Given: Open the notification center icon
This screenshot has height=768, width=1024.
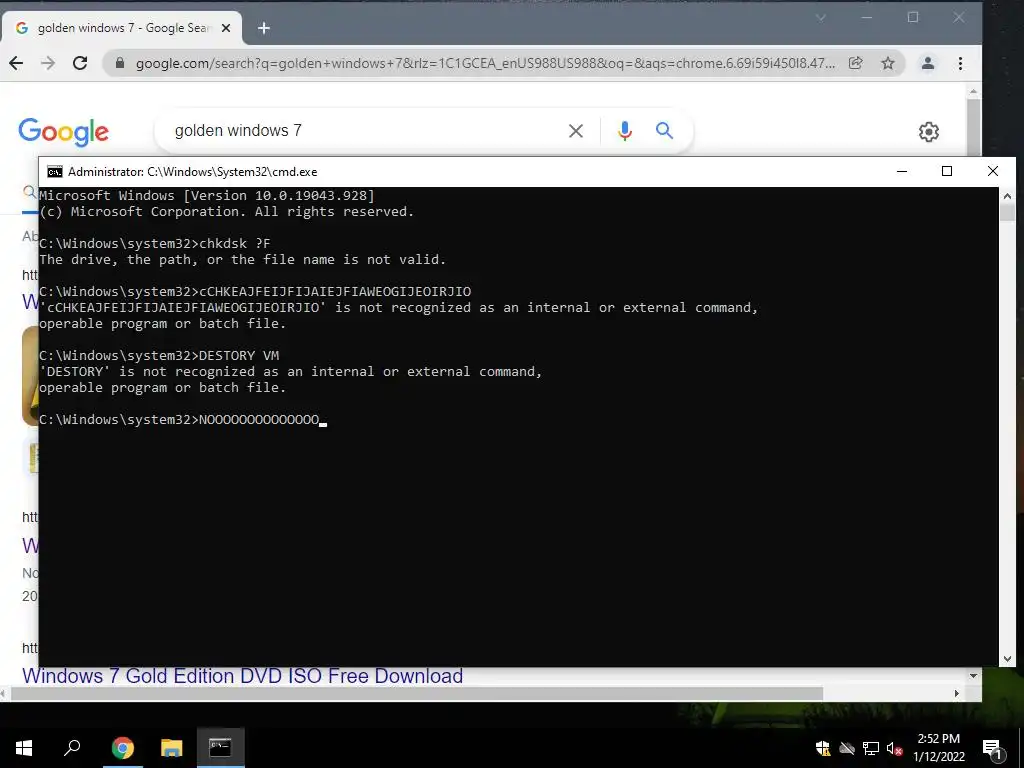Looking at the screenshot, I should 992,749.
